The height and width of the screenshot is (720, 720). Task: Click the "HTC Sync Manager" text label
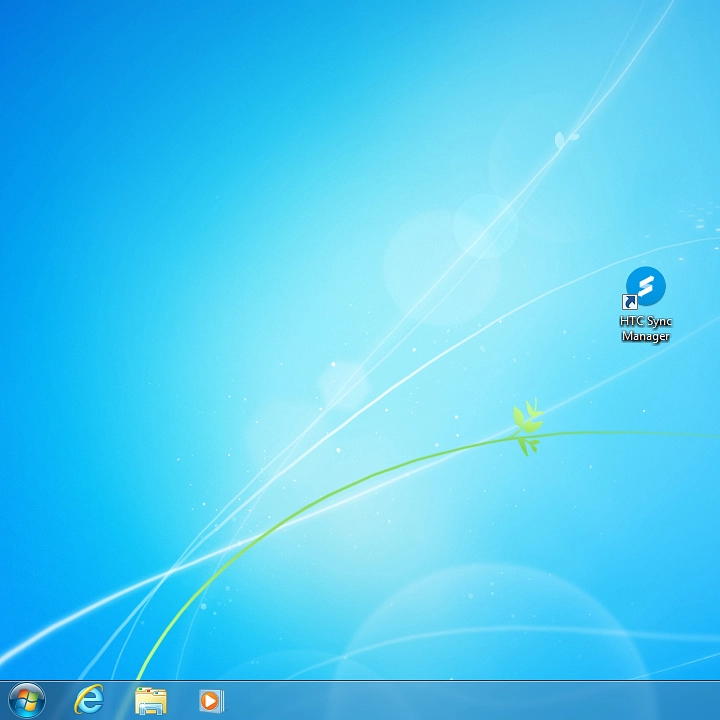[x=645, y=329]
